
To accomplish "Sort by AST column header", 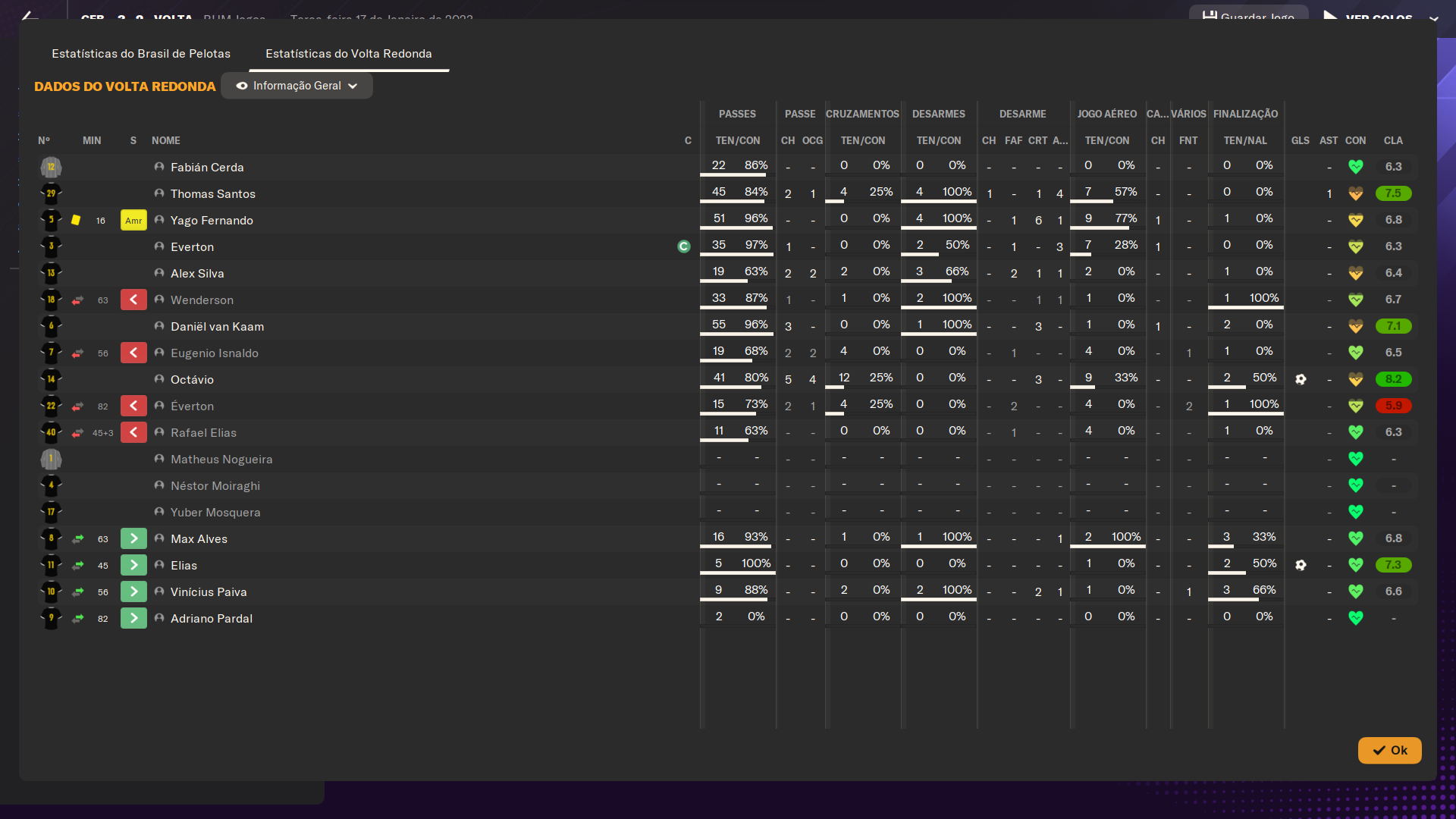I will coord(1329,140).
